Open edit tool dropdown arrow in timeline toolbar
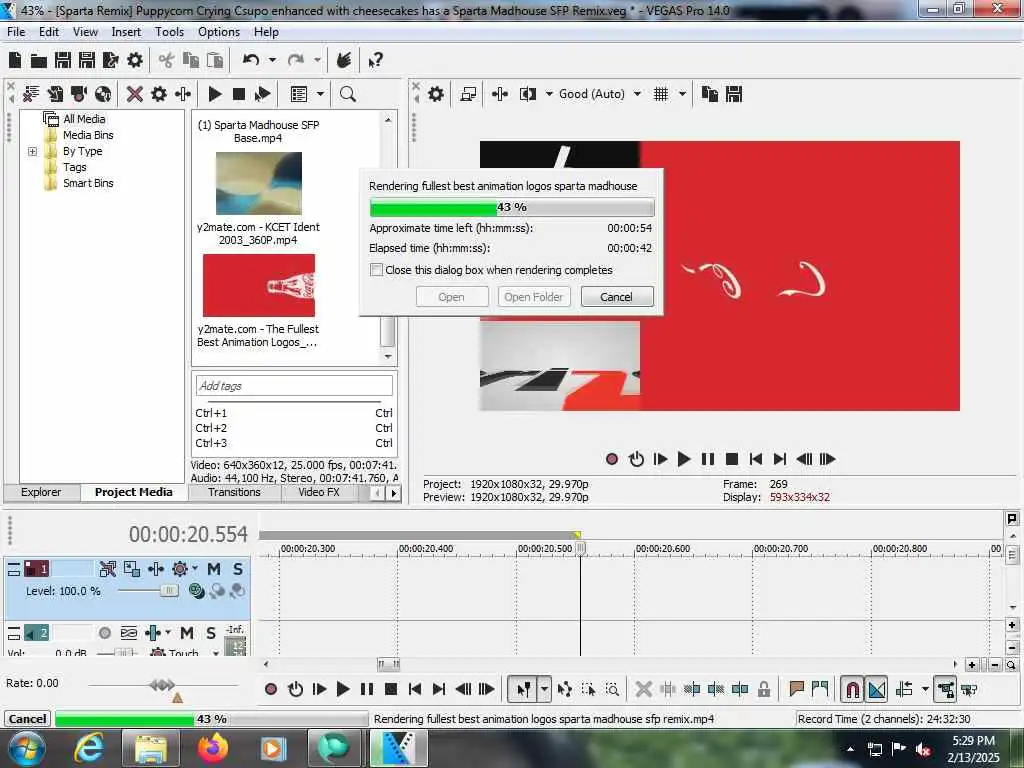1024x768 pixels. [x=544, y=689]
